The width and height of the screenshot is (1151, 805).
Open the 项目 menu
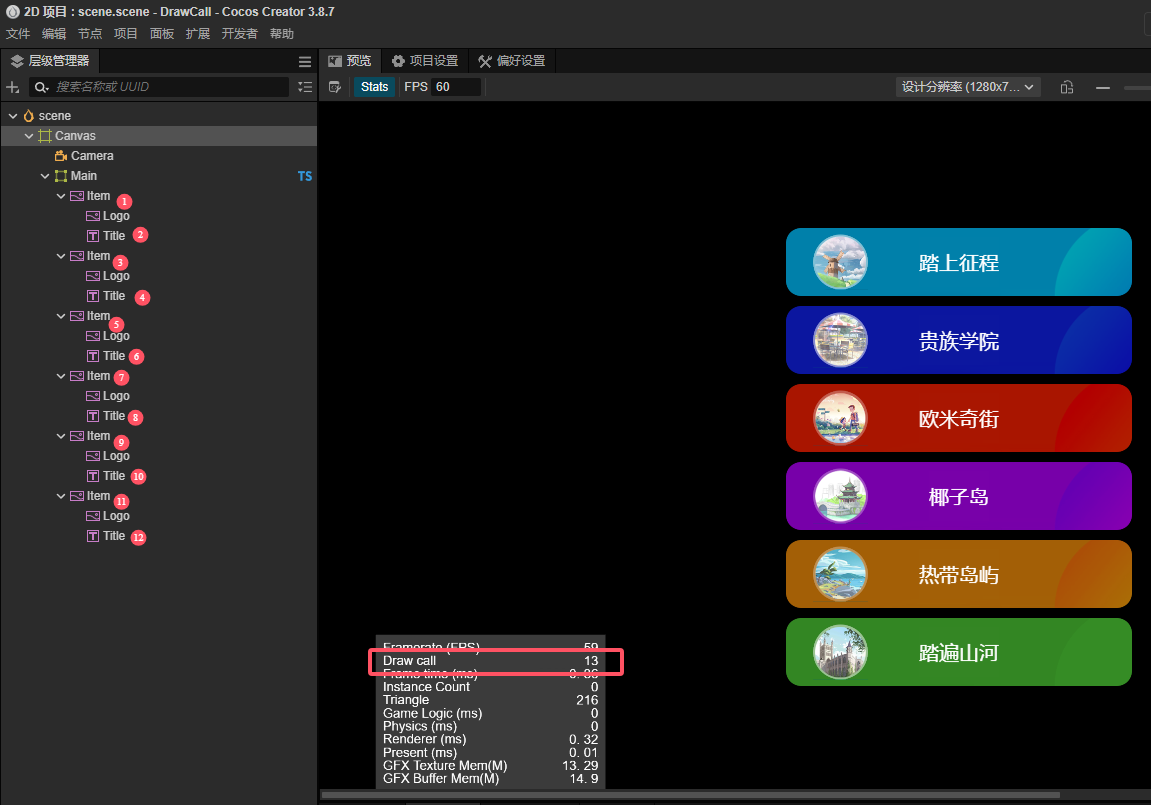click(x=126, y=34)
